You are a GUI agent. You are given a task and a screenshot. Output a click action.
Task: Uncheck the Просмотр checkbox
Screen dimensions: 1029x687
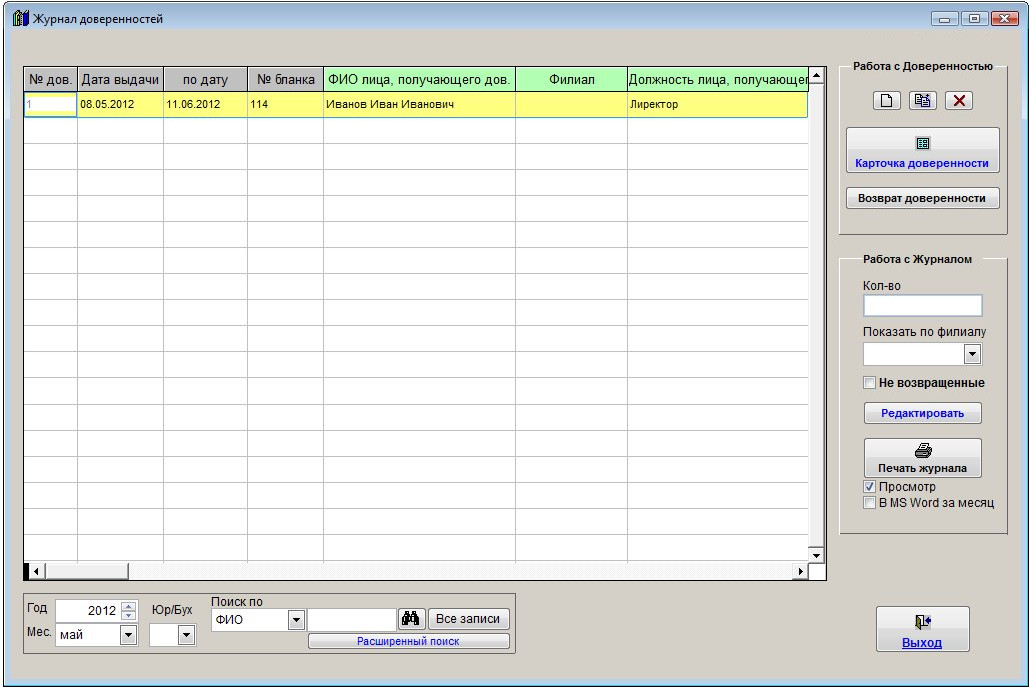click(870, 487)
